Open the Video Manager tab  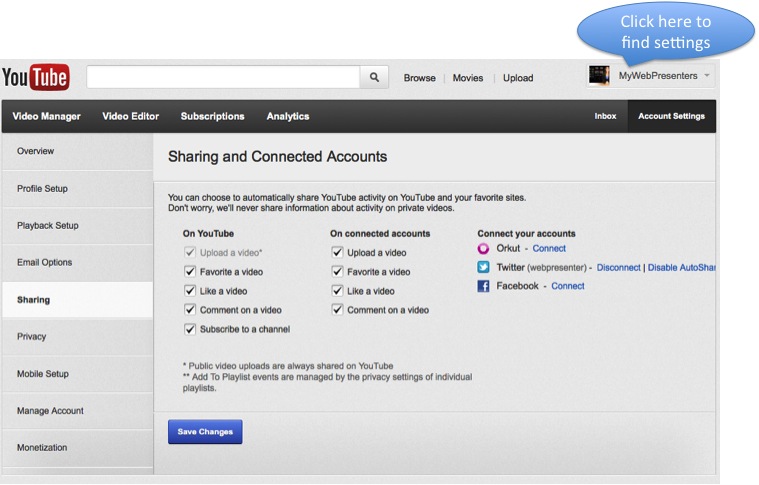(x=47, y=116)
